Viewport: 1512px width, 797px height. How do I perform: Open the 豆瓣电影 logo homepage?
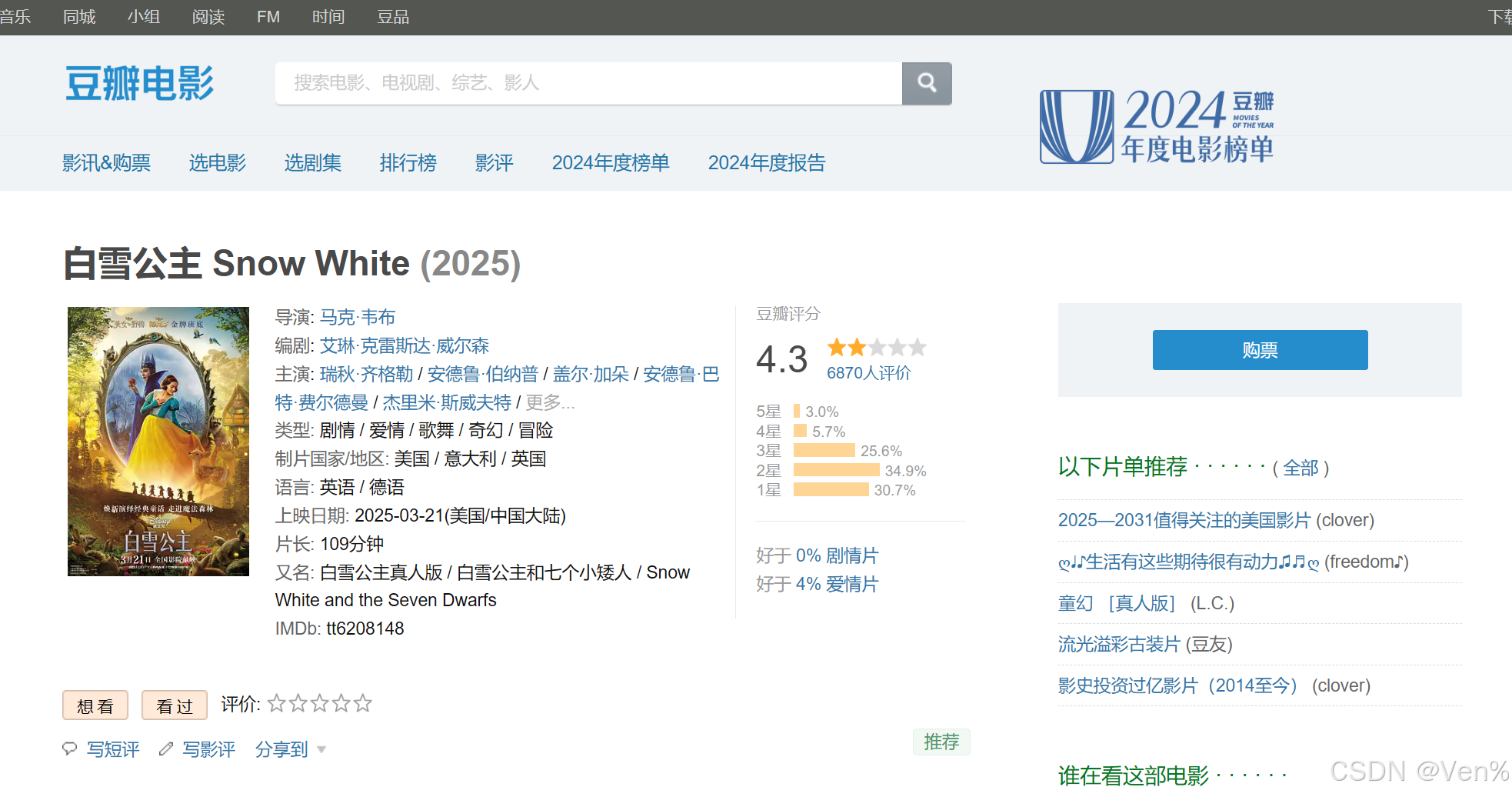pos(139,83)
